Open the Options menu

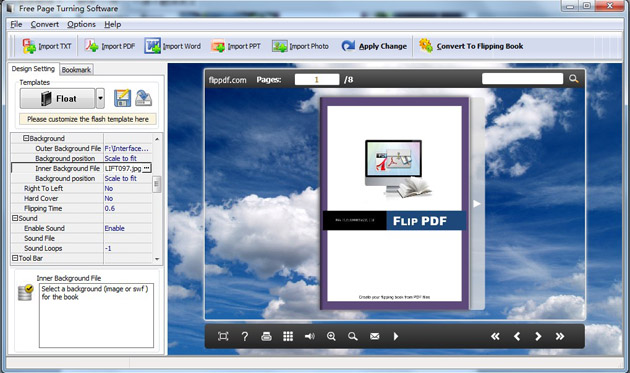pos(82,25)
